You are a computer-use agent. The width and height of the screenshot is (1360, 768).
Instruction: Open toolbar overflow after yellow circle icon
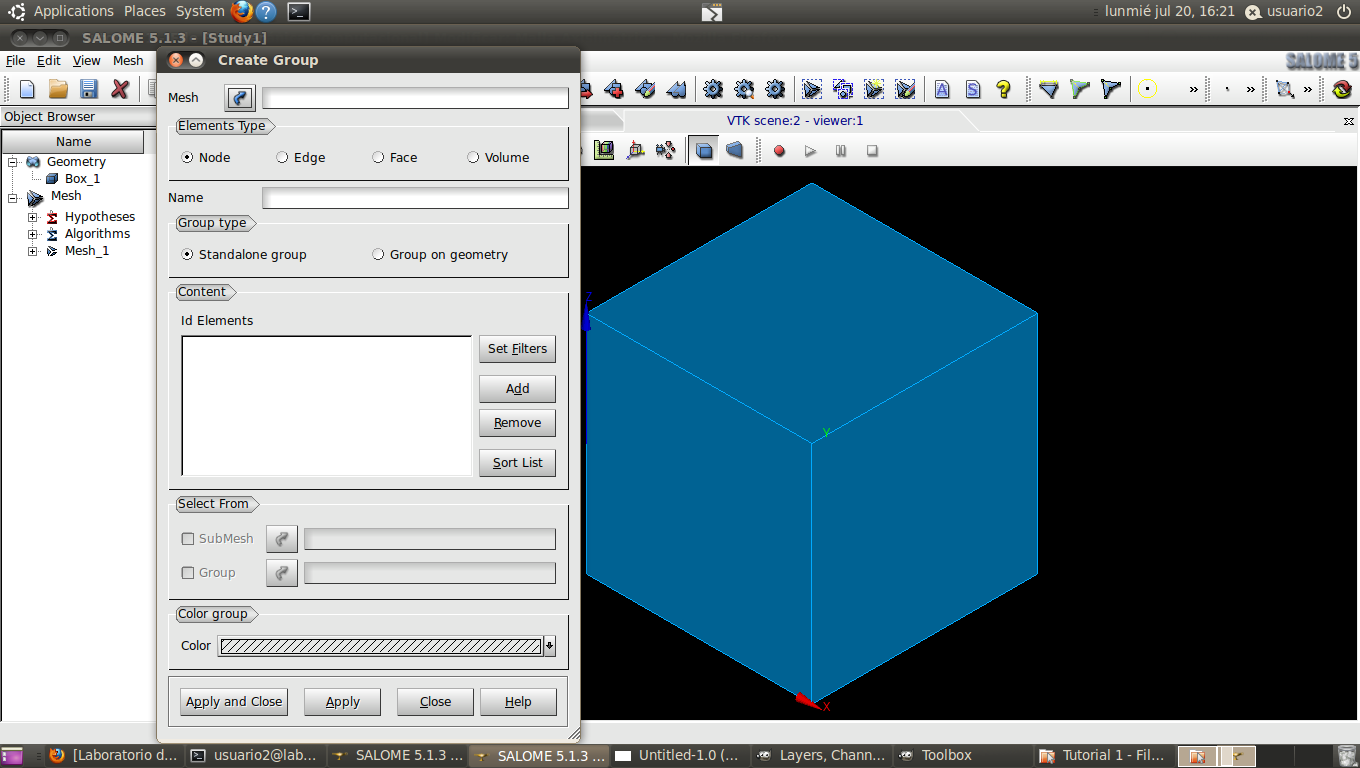(1193, 89)
